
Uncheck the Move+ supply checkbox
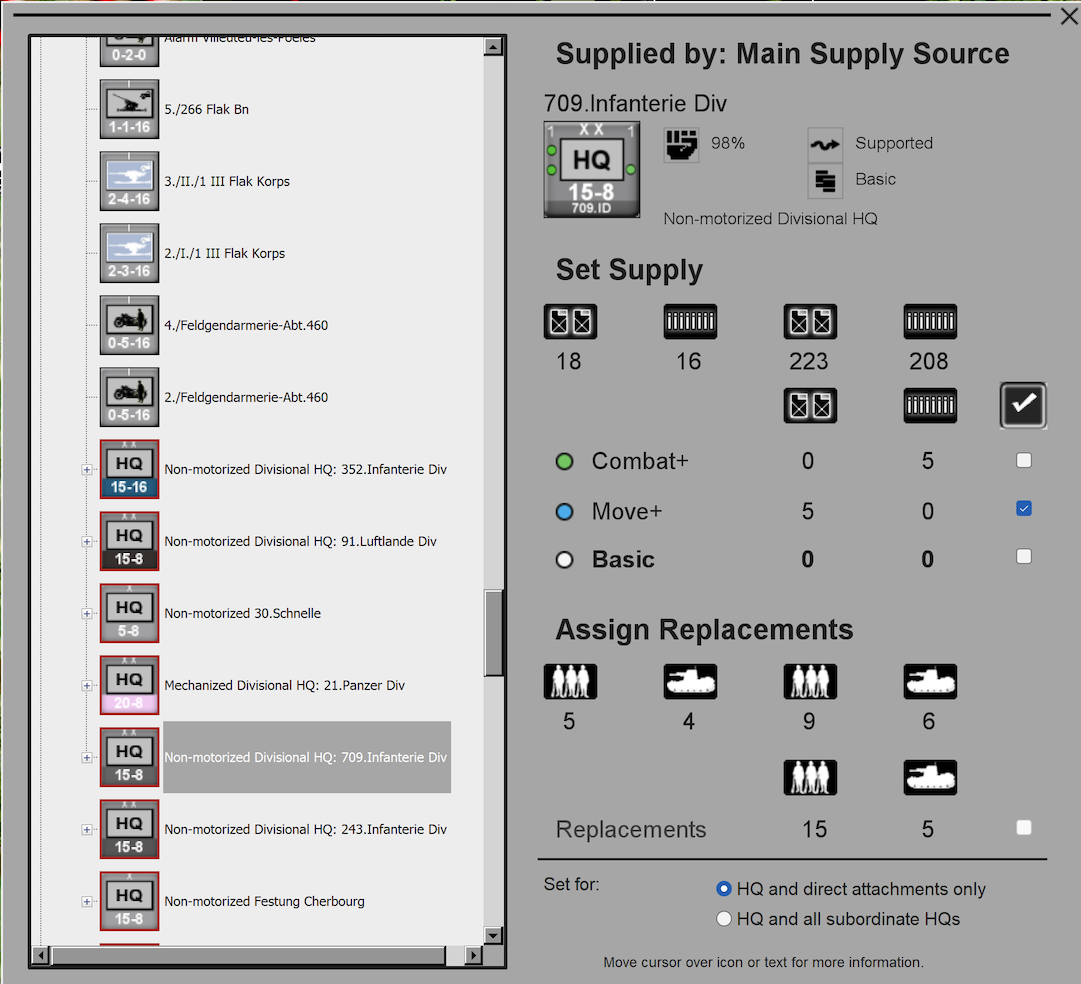(1024, 509)
